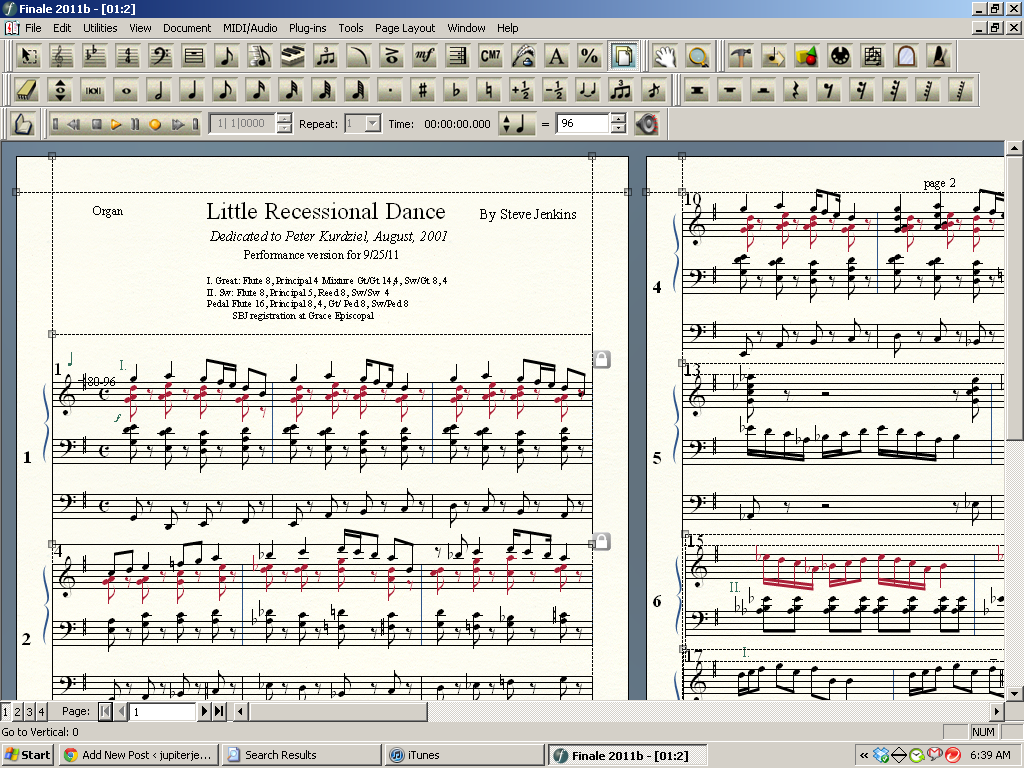Screen dimensions: 1024x768
Task: Select the Text tool letter A
Action: coord(556,57)
